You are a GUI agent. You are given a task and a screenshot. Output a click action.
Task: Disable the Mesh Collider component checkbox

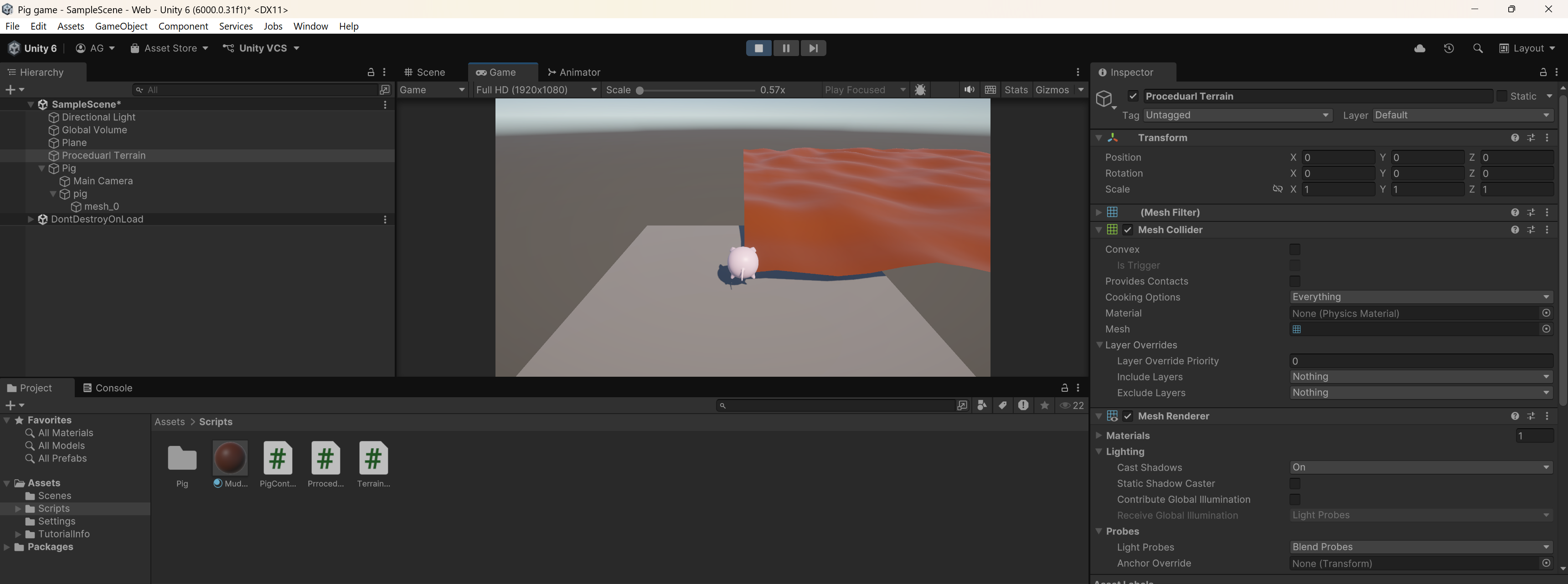pos(1128,230)
